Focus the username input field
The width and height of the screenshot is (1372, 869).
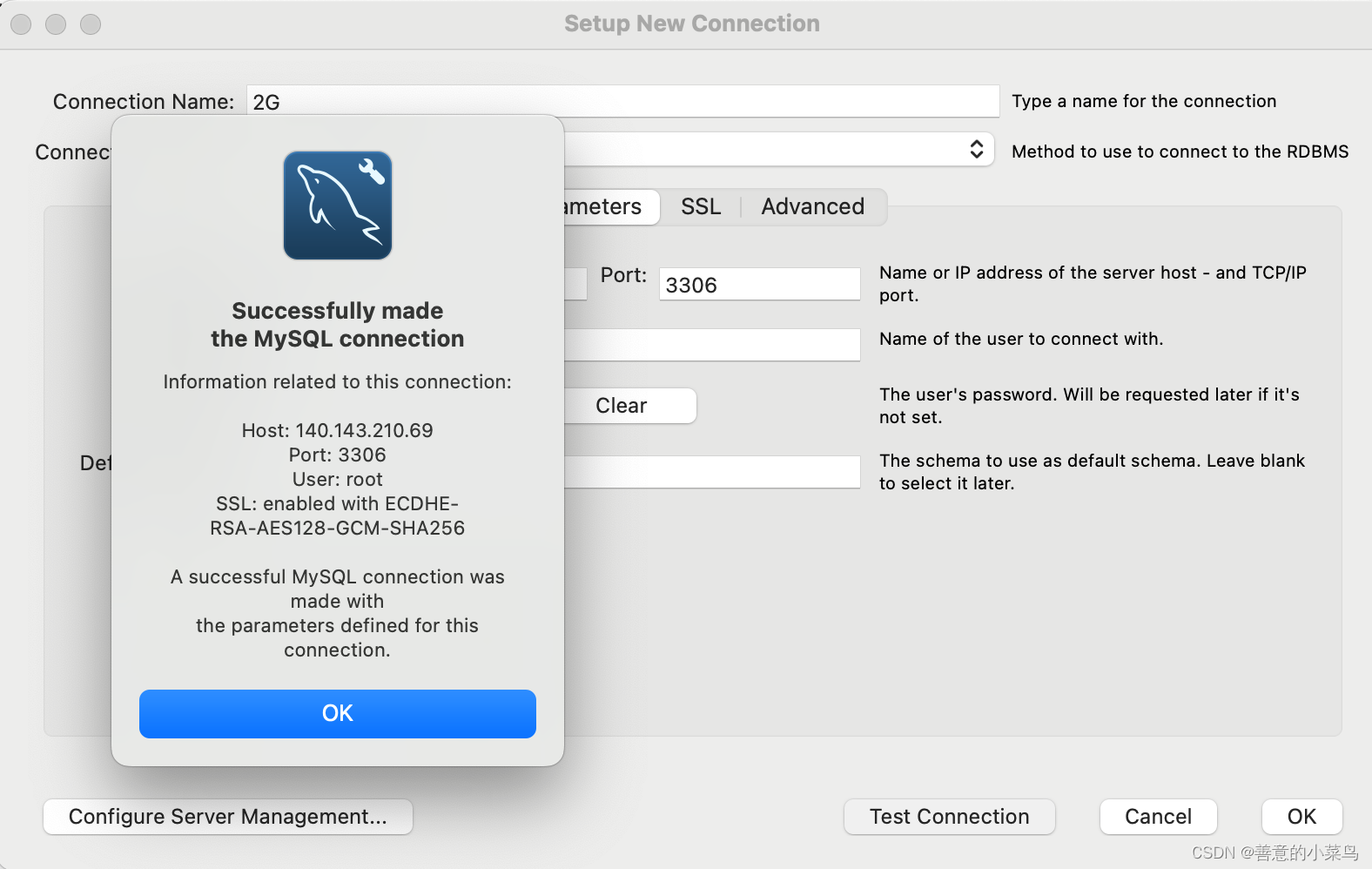(x=710, y=345)
